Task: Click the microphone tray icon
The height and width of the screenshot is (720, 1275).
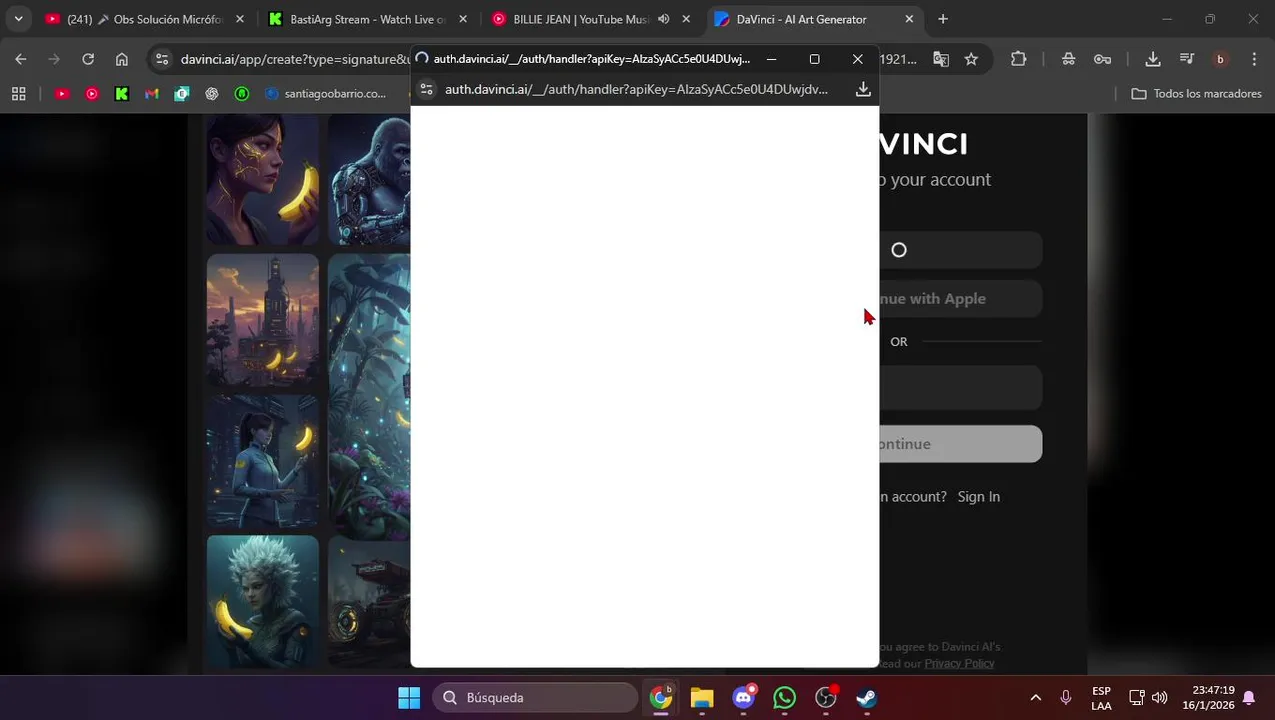Action: (x=1066, y=698)
